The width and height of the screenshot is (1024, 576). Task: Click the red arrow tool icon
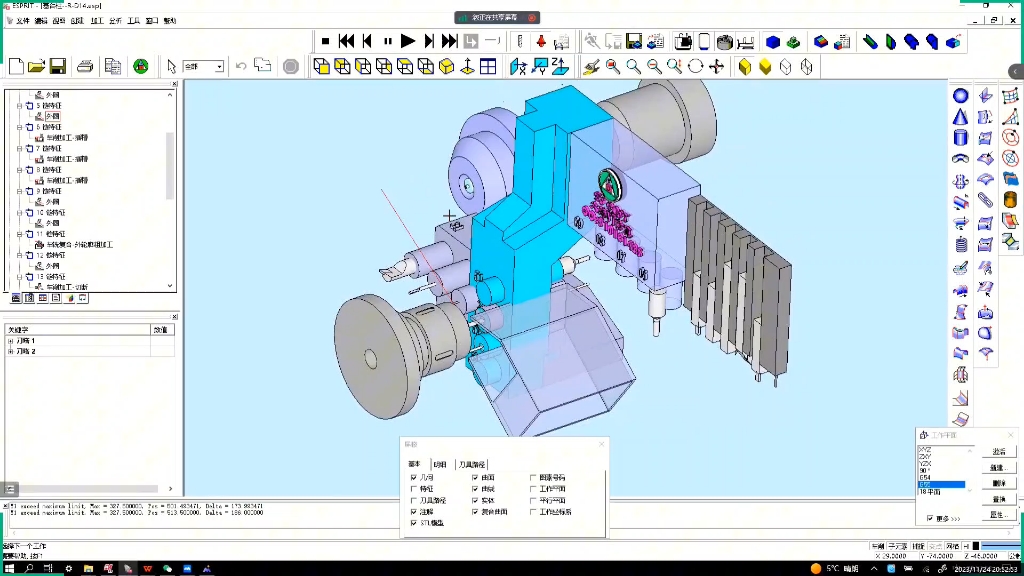click(x=541, y=42)
